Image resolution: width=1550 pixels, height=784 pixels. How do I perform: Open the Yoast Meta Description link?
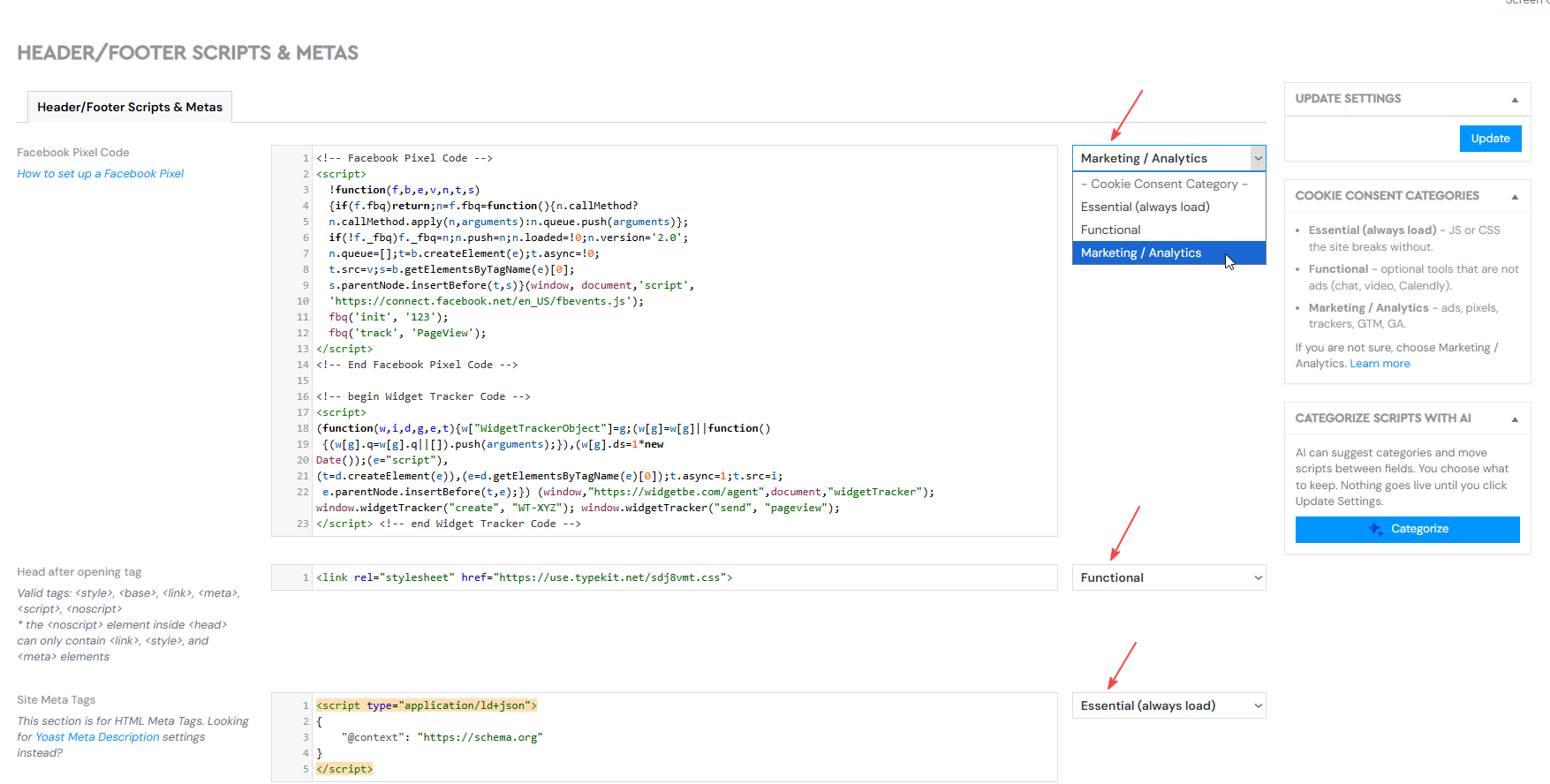(97, 737)
